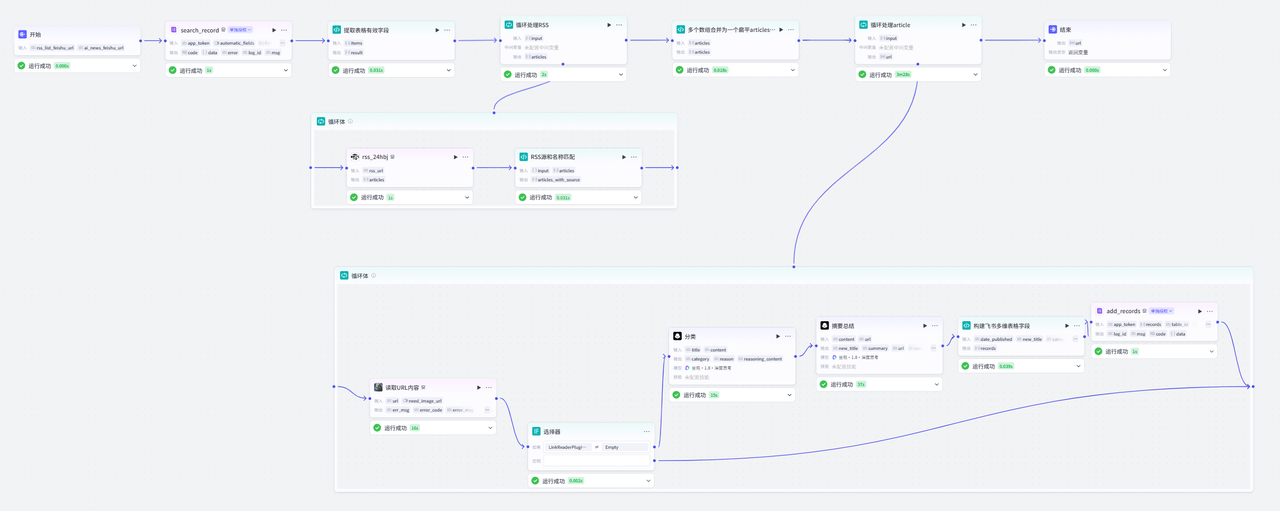The image size is (1280, 511).
Task: Open more options on 分类 node
Action: [788, 337]
